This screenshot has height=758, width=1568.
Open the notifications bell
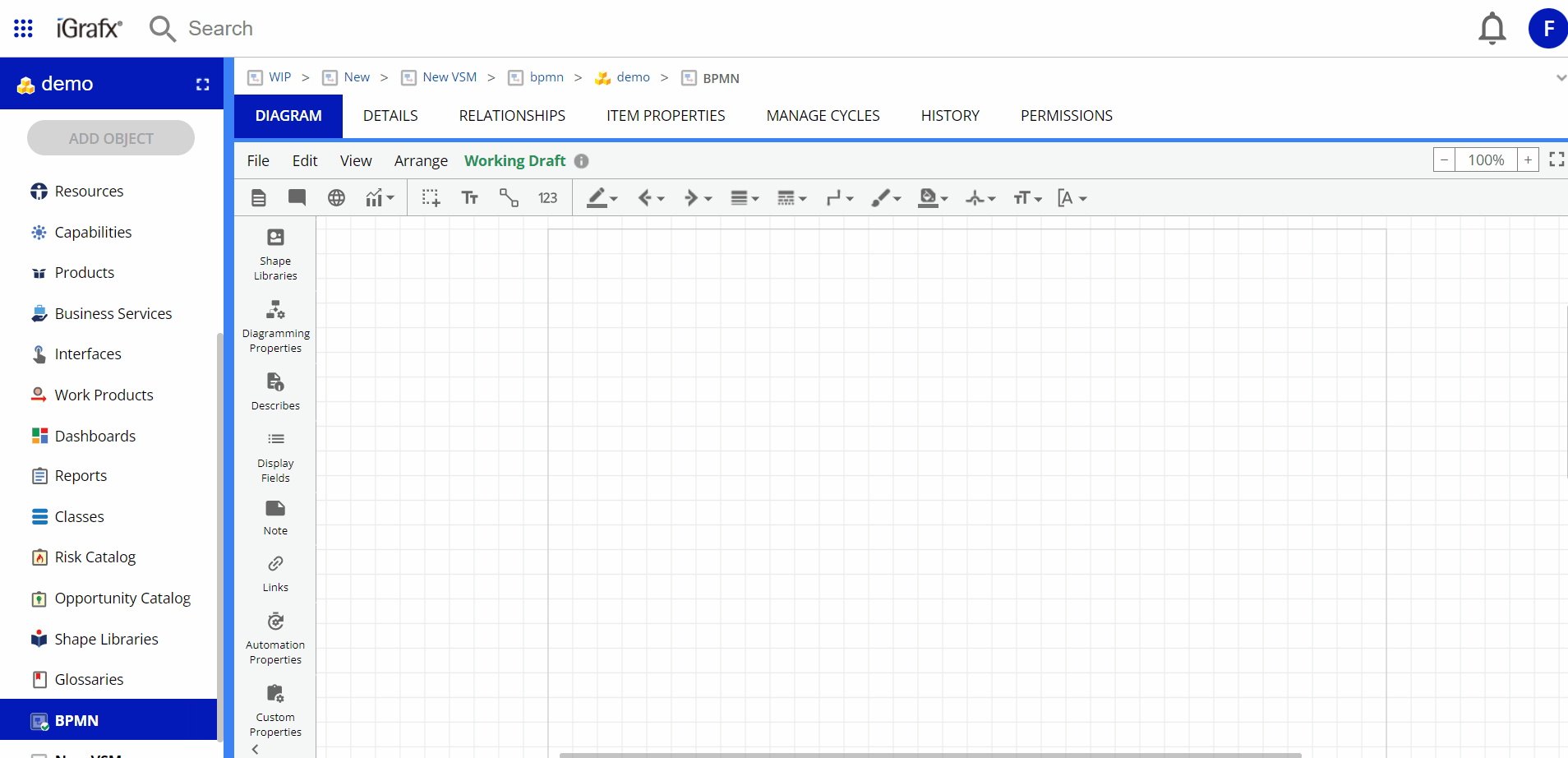(x=1492, y=27)
